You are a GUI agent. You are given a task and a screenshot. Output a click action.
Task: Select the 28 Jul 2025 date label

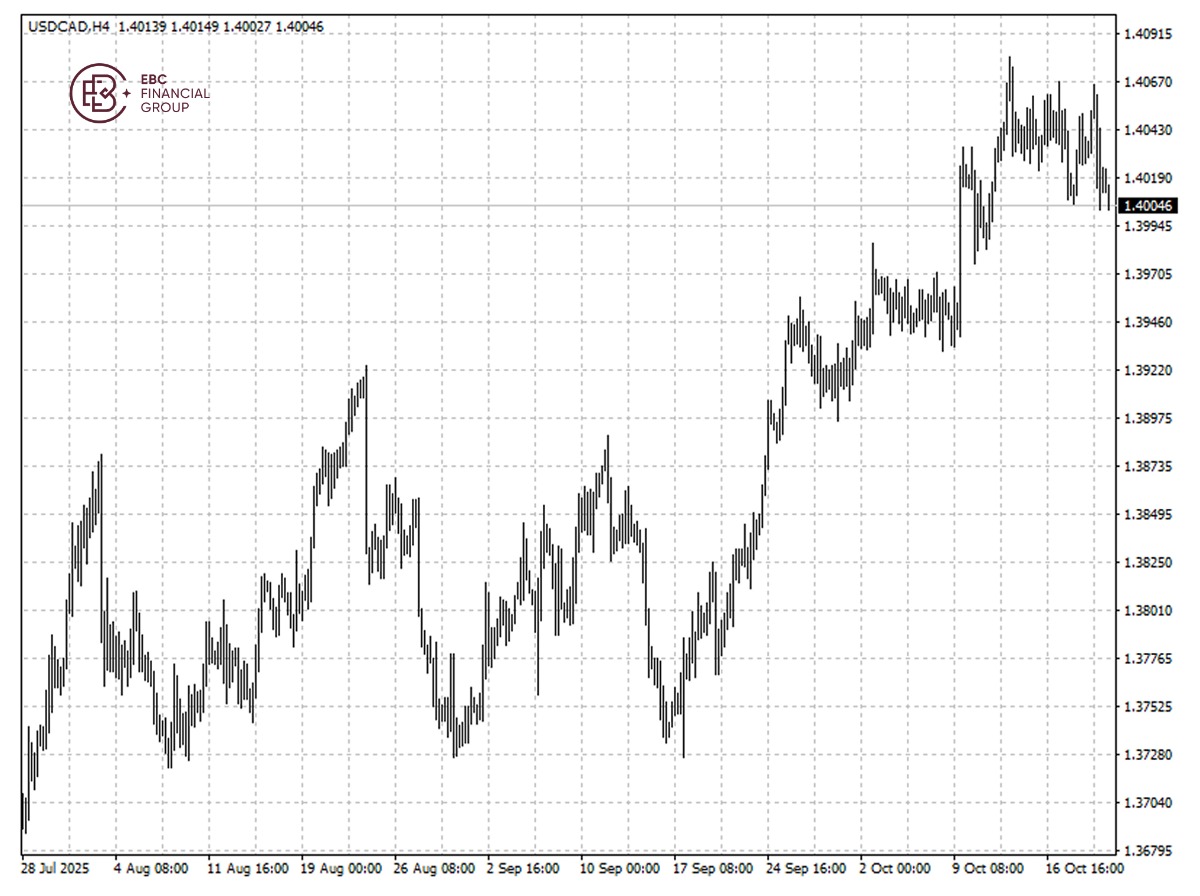point(54,869)
